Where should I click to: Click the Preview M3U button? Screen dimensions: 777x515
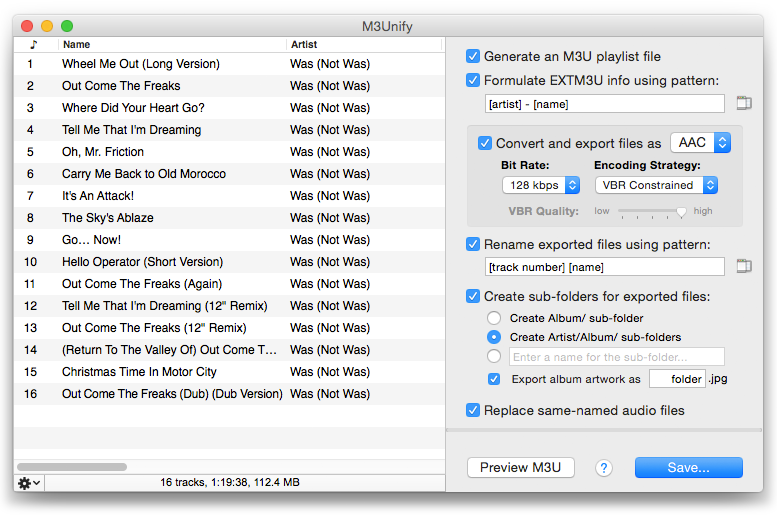(x=520, y=467)
